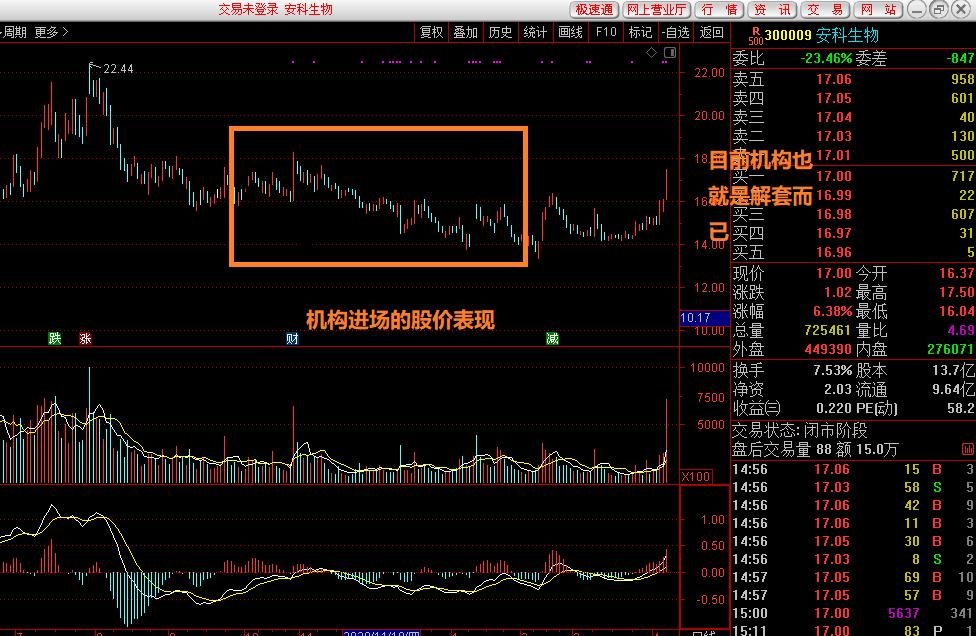Click the 今开 16.37 value

[957, 273]
